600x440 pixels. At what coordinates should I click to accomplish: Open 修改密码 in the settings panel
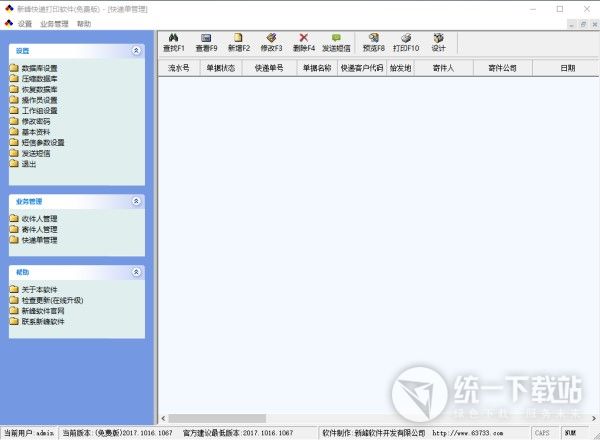(x=35, y=121)
